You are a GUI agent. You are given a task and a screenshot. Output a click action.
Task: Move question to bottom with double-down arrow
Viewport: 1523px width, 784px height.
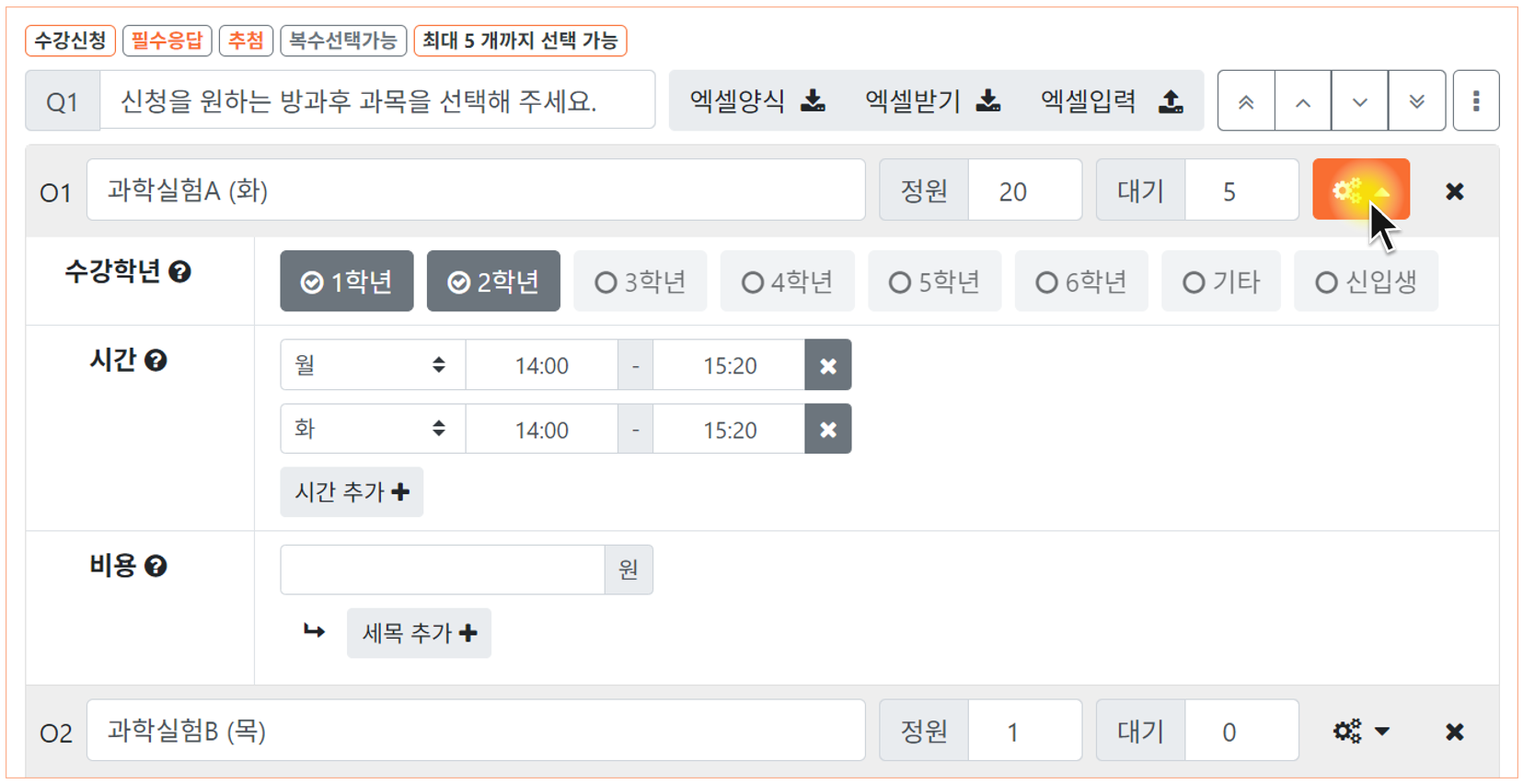pyautogui.click(x=1417, y=101)
